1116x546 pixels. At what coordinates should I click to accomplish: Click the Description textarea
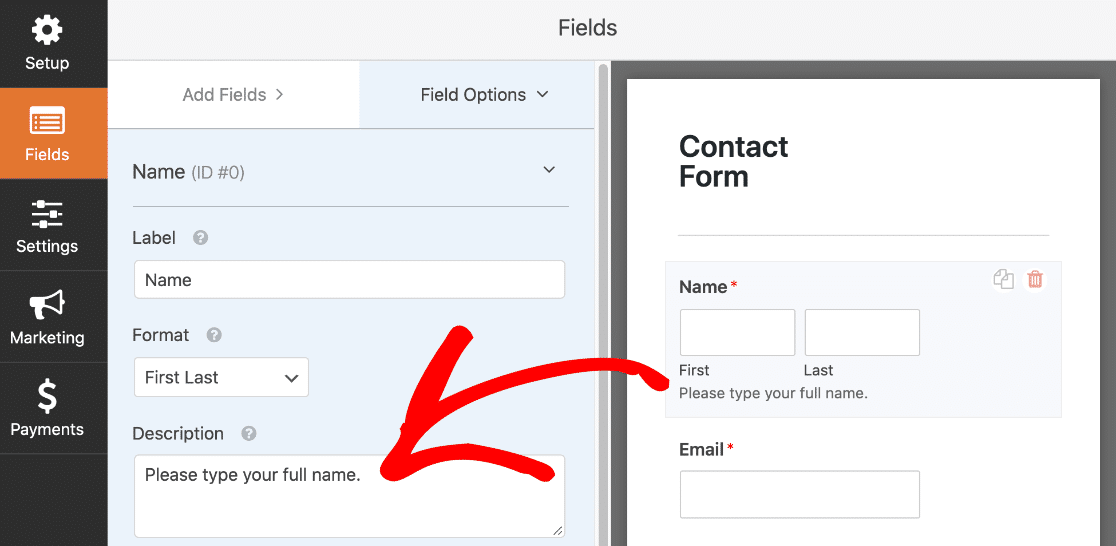pos(349,496)
